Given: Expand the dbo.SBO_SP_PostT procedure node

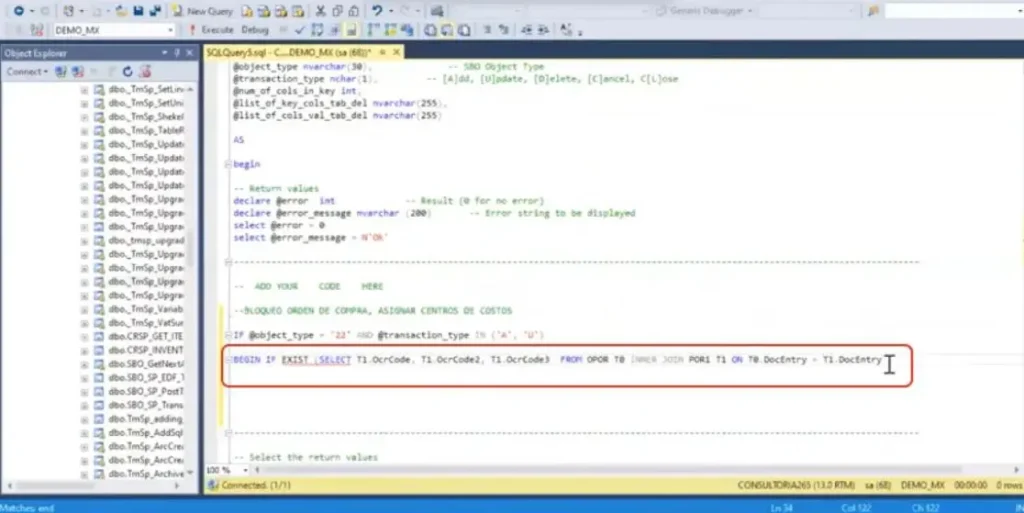Looking at the screenshot, I should [x=84, y=392].
